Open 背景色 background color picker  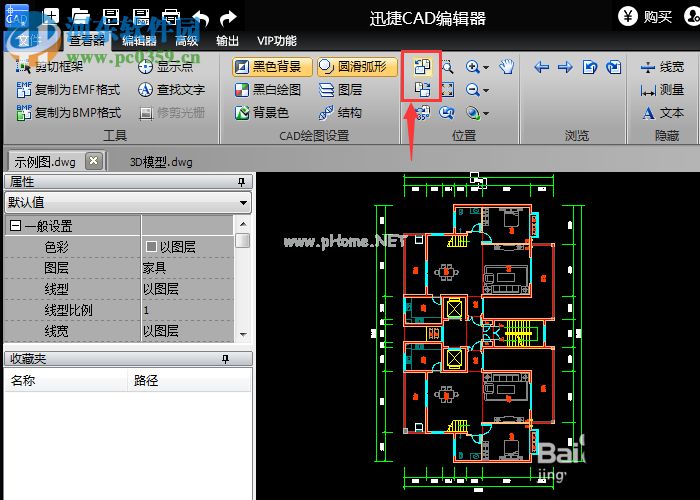tap(262, 113)
